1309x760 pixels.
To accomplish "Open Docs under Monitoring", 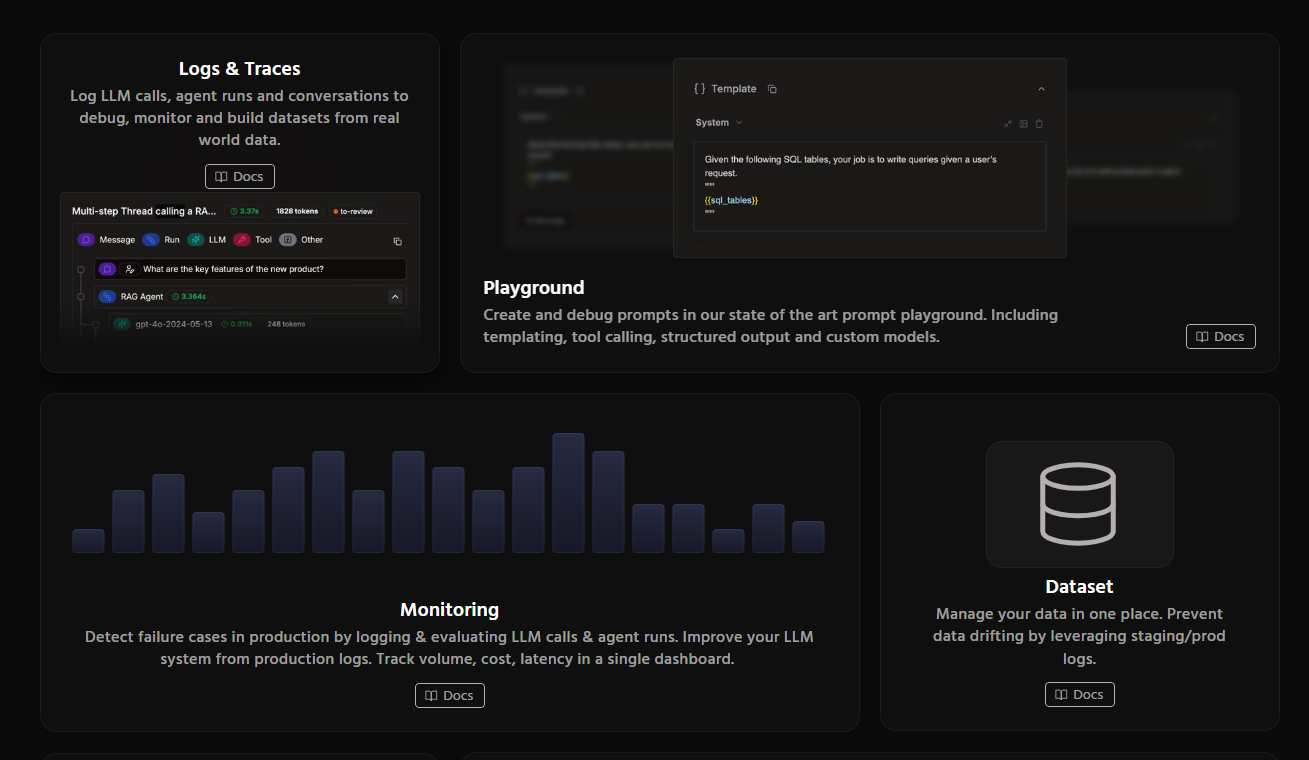I will [450, 695].
